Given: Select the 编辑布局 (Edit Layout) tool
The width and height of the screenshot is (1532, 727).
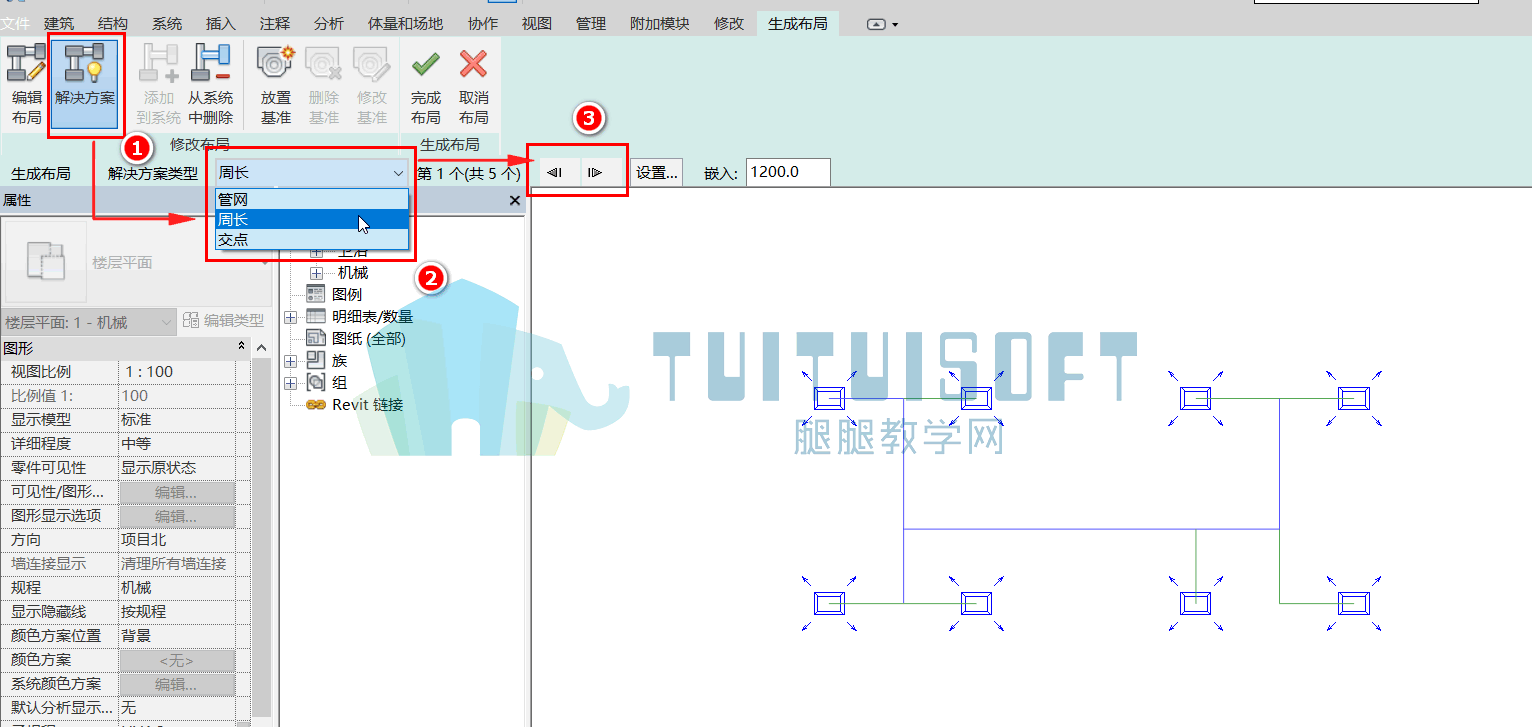Looking at the screenshot, I should pyautogui.click(x=26, y=85).
